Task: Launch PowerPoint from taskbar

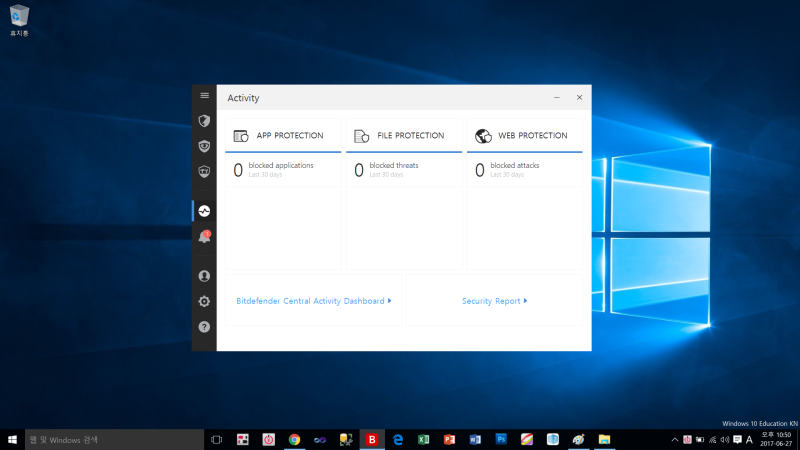Action: point(449,439)
